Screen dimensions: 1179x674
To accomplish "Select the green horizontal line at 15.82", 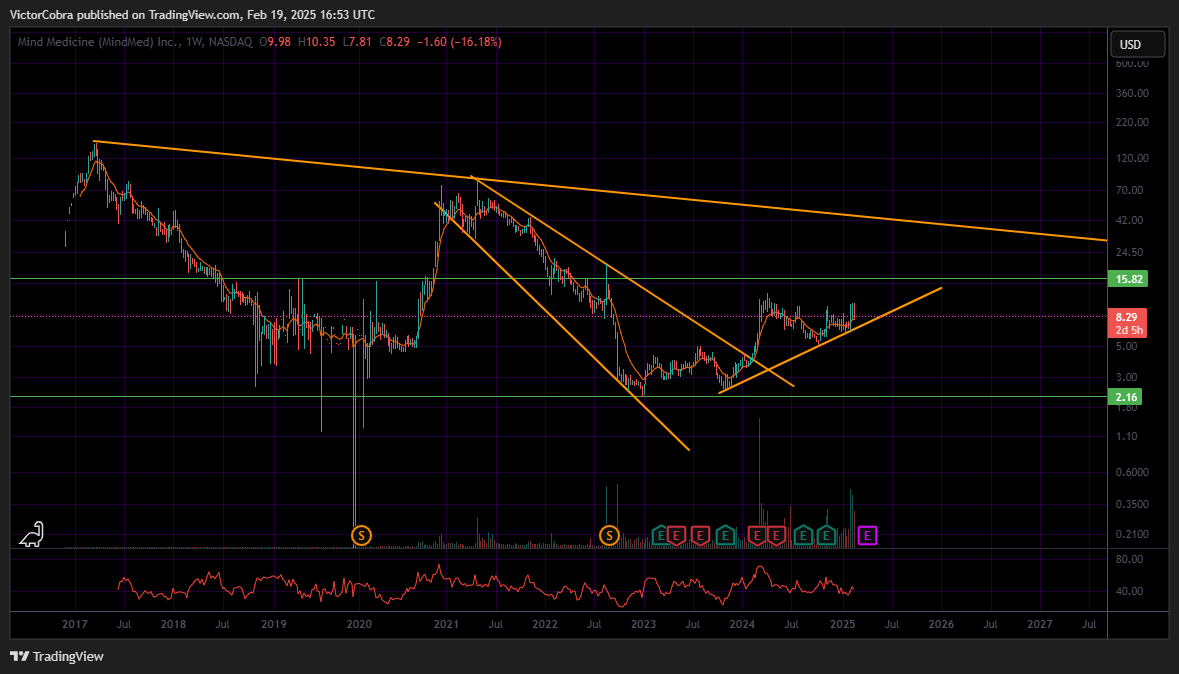I will (x=558, y=279).
